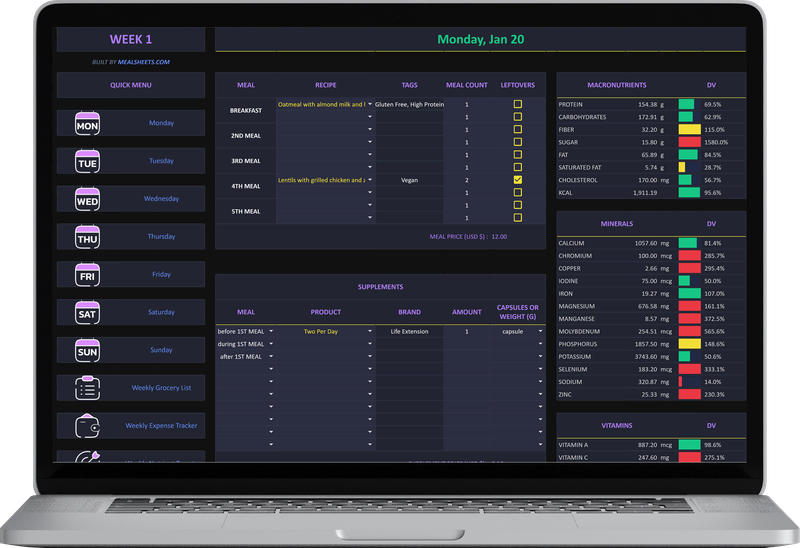Open Two Per Day product dropdown

tap(370, 331)
